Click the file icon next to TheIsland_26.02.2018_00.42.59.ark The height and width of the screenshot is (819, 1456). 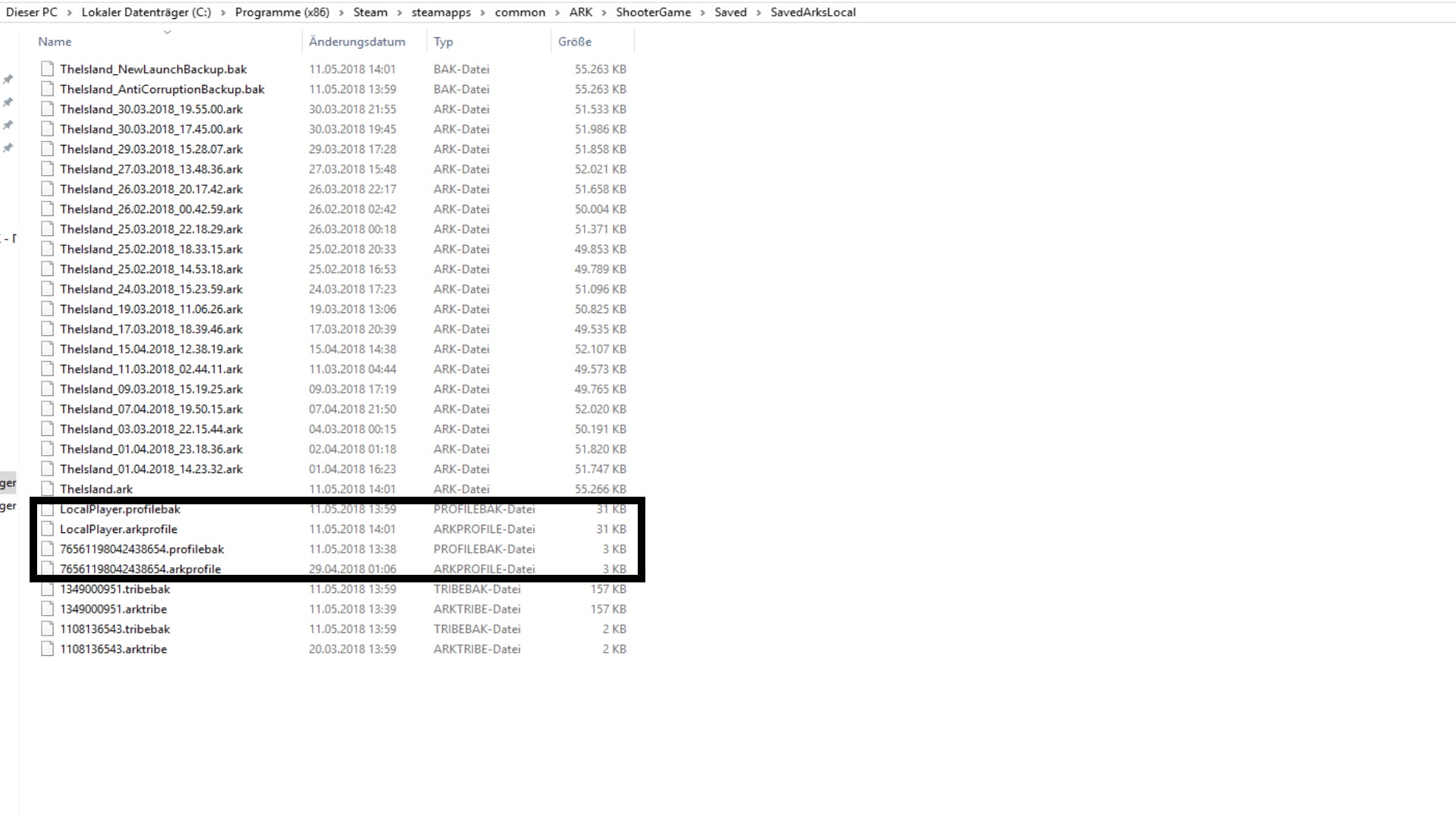coord(47,209)
